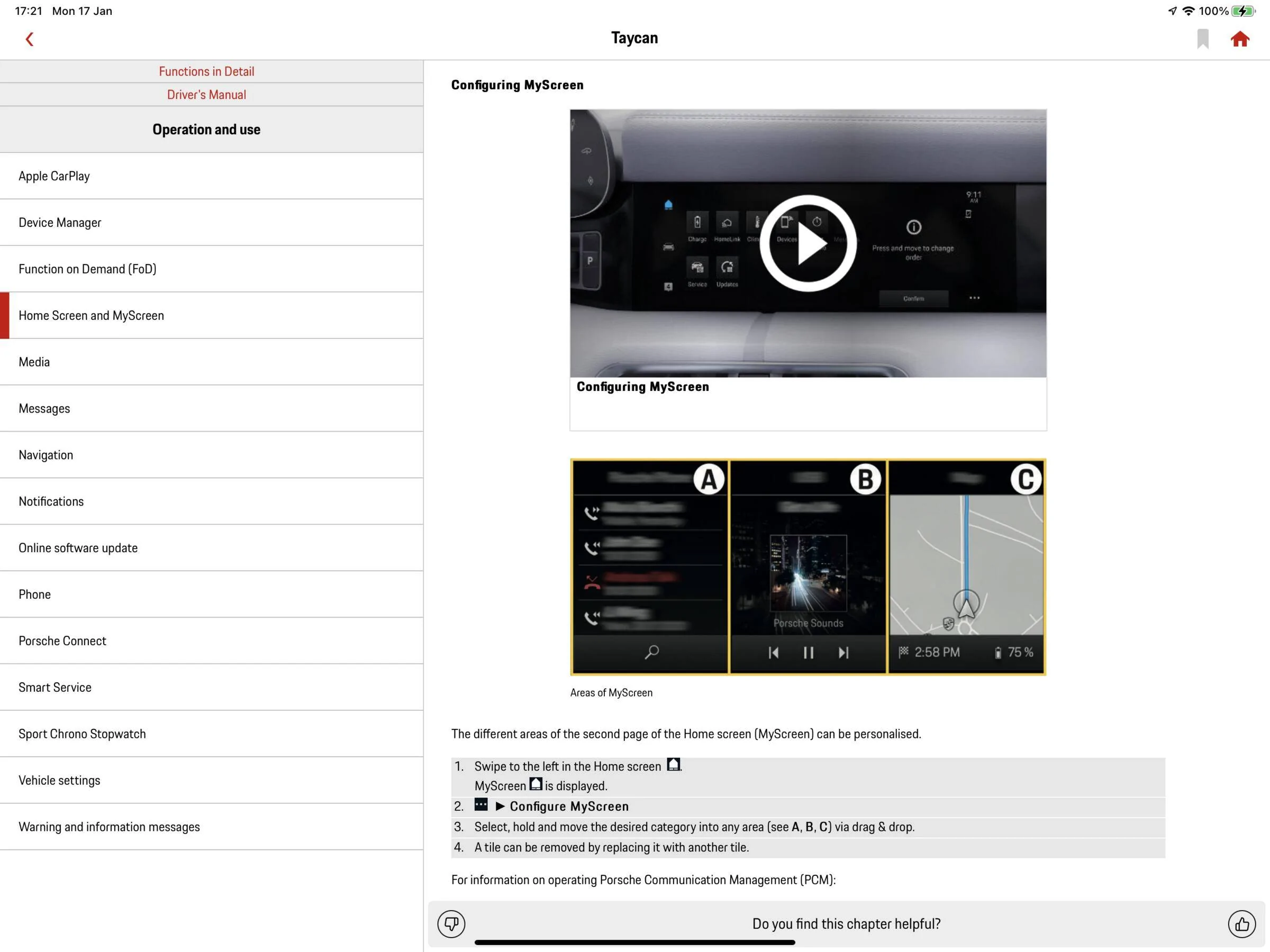1270x952 pixels.
Task: Select Home Screen and MyScreen chapter
Action: [212, 316]
